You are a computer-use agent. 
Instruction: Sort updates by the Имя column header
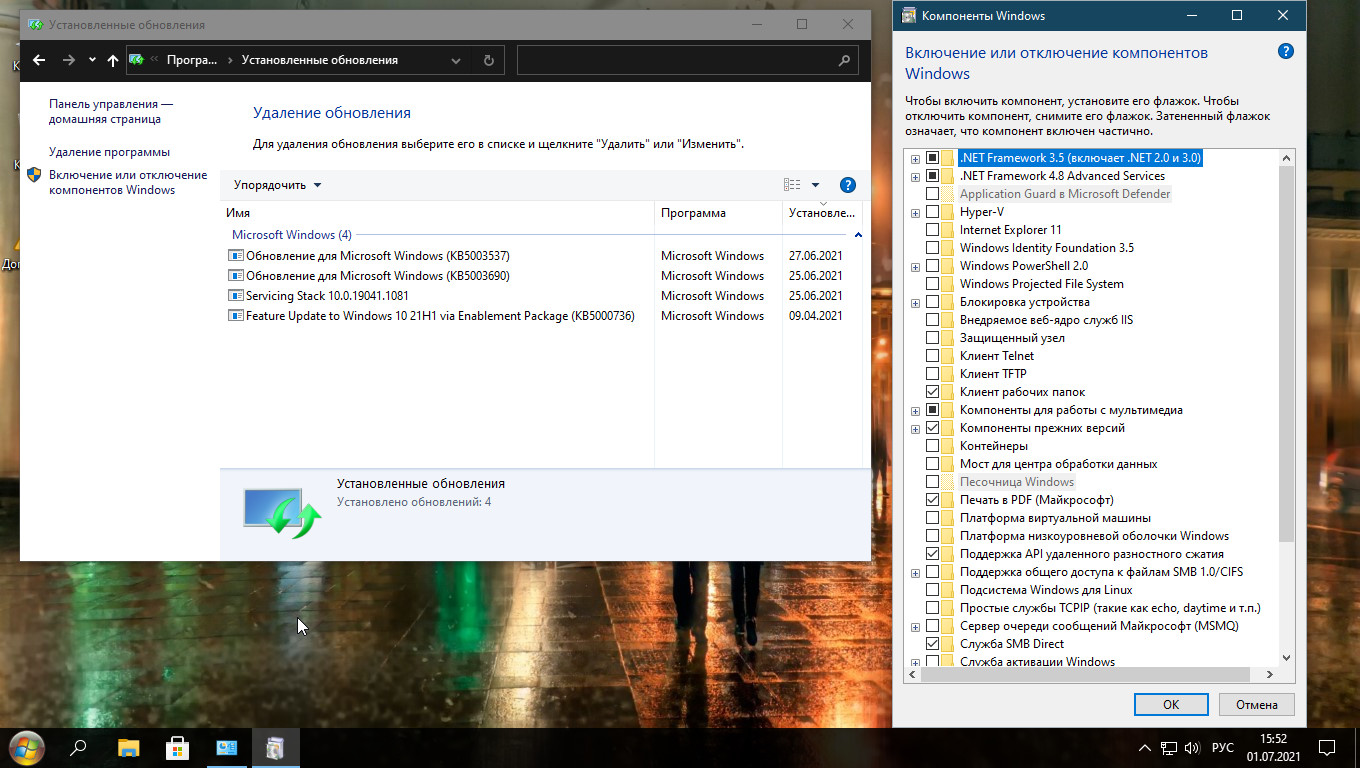pos(238,213)
